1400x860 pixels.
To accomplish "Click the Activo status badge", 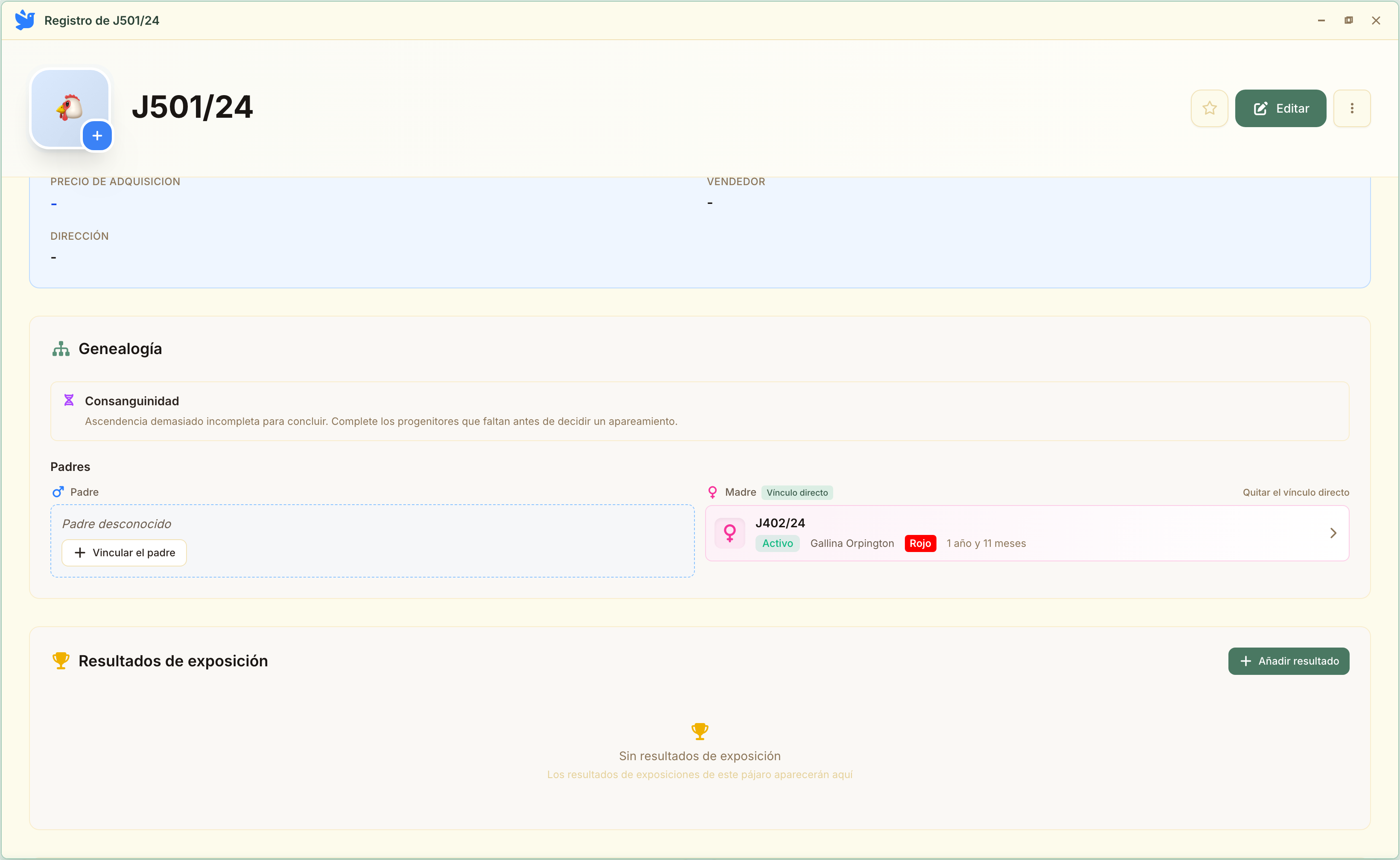I will pos(777,543).
